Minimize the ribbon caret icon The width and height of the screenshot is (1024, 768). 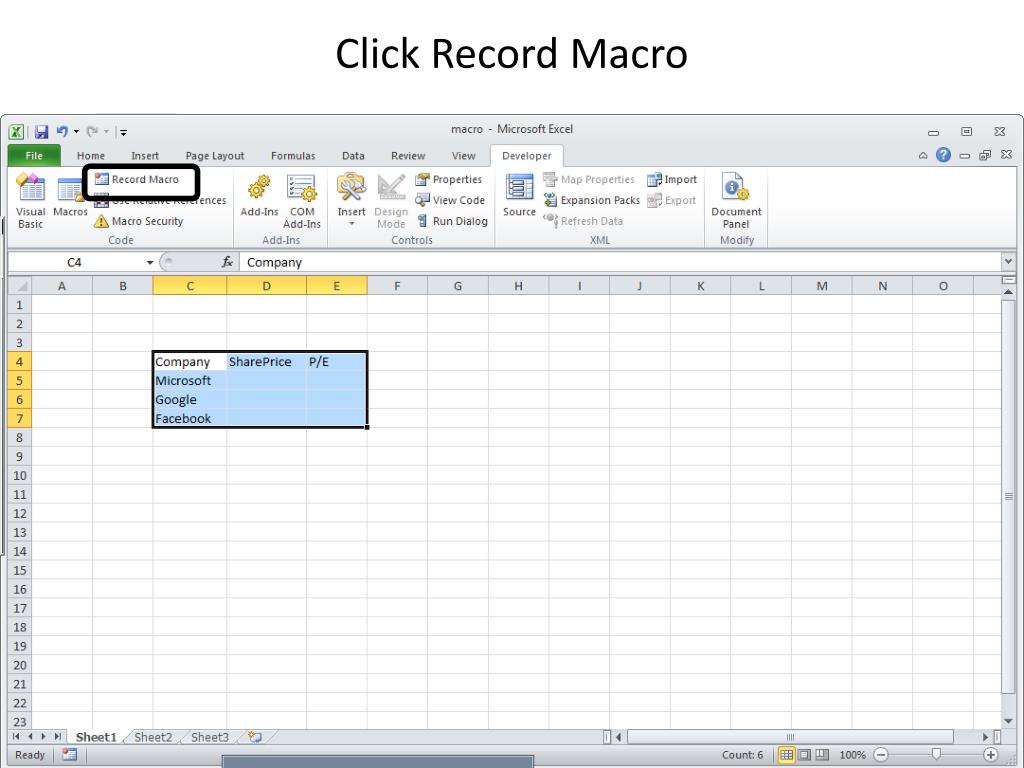(x=923, y=155)
